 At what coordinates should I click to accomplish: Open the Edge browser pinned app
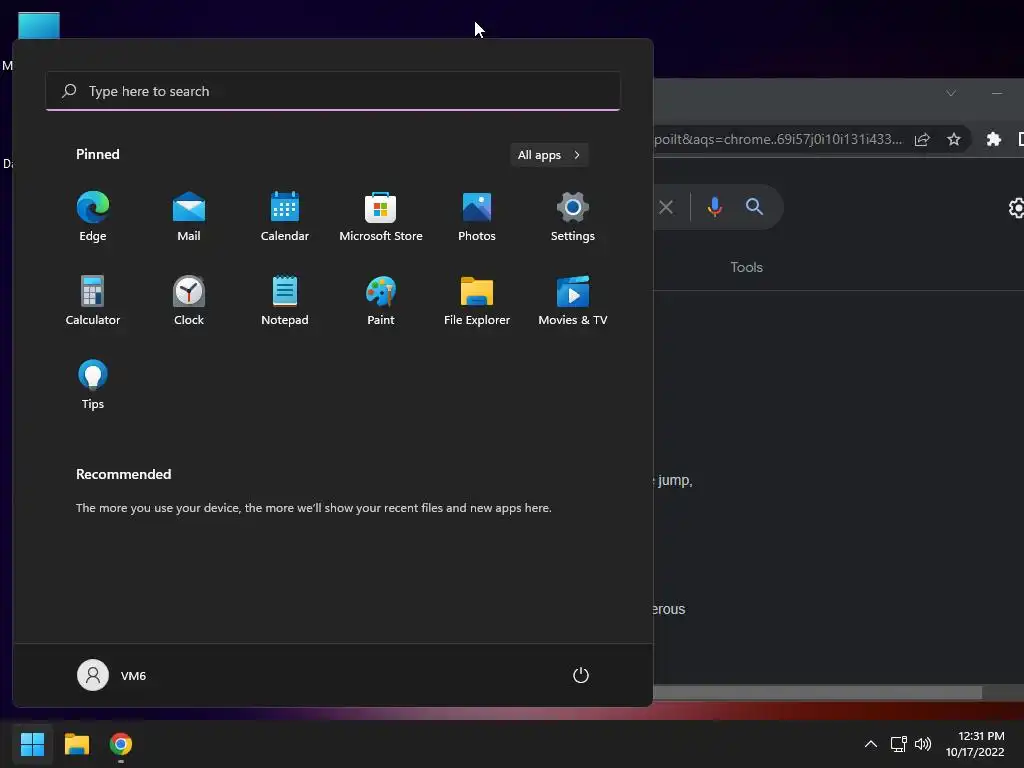pyautogui.click(x=93, y=216)
